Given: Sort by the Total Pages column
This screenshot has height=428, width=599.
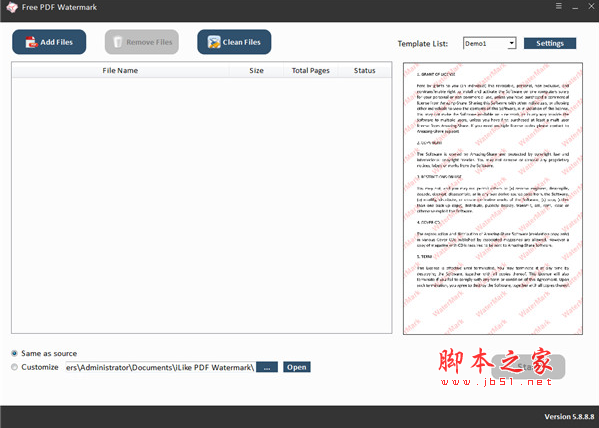Looking at the screenshot, I should click(x=310, y=70).
